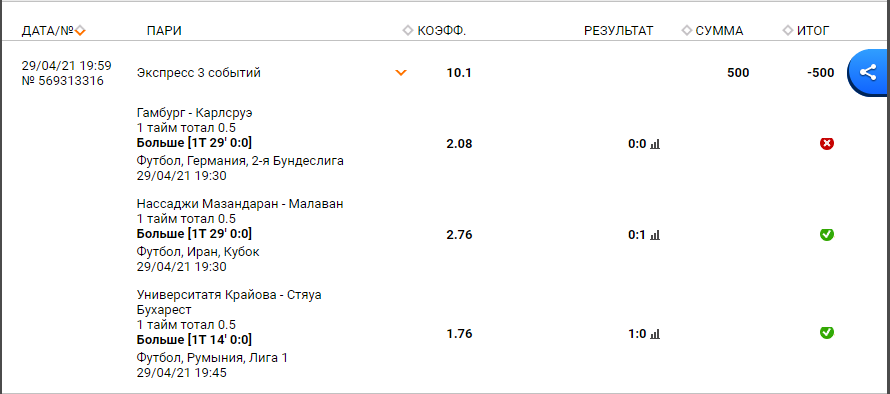Sort by СУММА column
The width and height of the screenshot is (890, 394).
(x=712, y=31)
